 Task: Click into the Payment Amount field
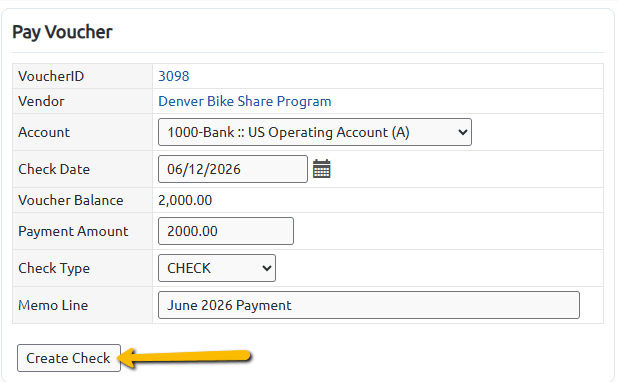226,231
